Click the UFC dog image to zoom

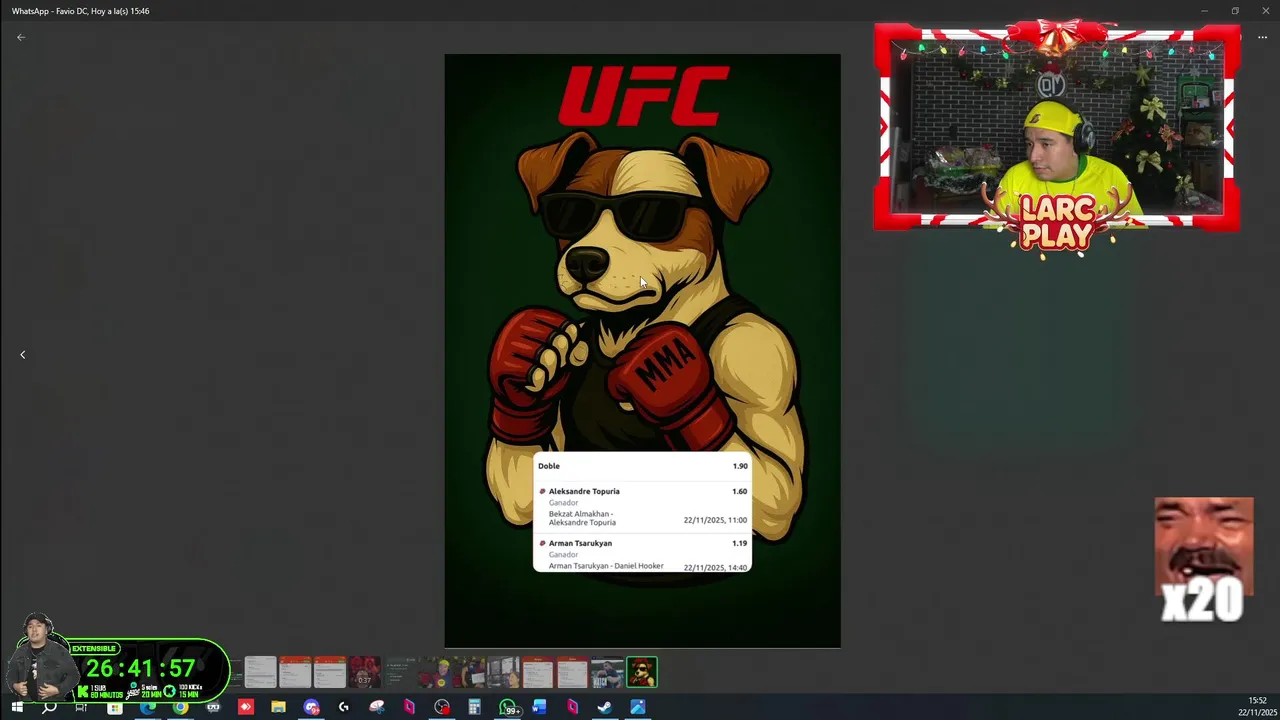pyautogui.click(x=642, y=350)
